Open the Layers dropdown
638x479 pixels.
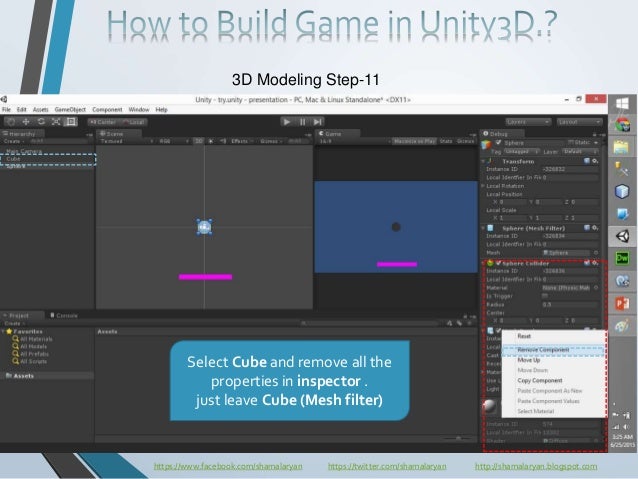point(528,122)
